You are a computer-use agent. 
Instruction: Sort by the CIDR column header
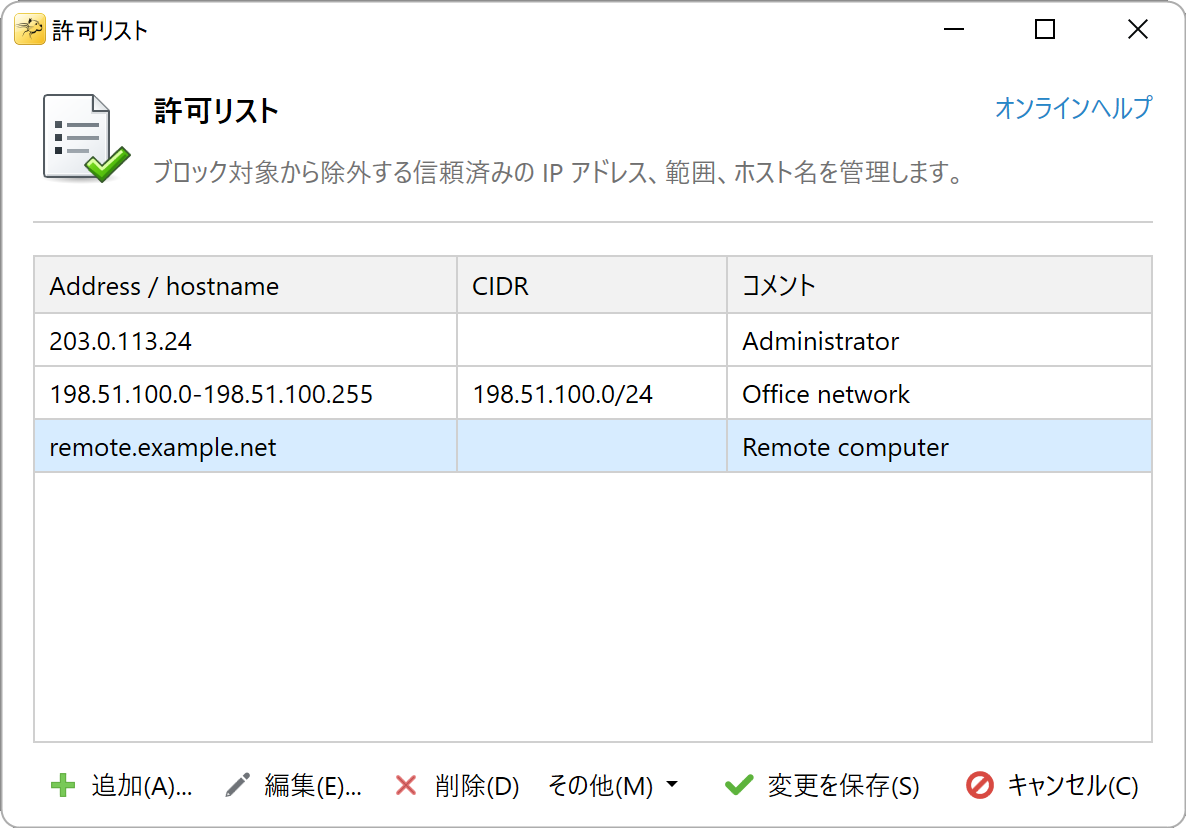(591, 285)
